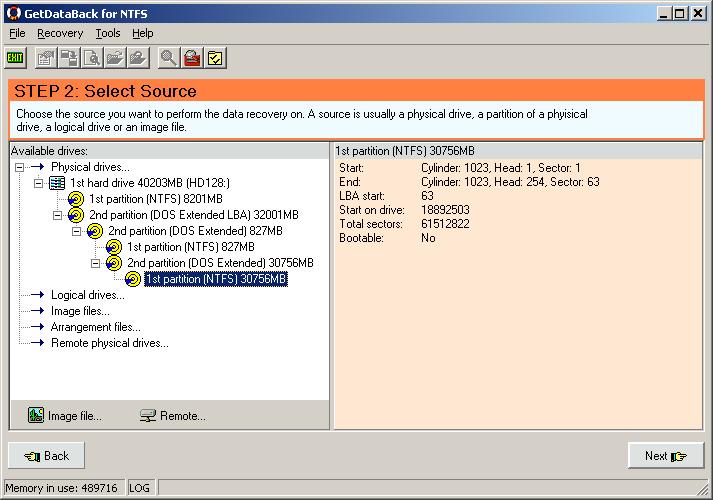Click the arrow icon beside Physical drives
This screenshot has width=713, height=500.
pyautogui.click(x=37, y=167)
